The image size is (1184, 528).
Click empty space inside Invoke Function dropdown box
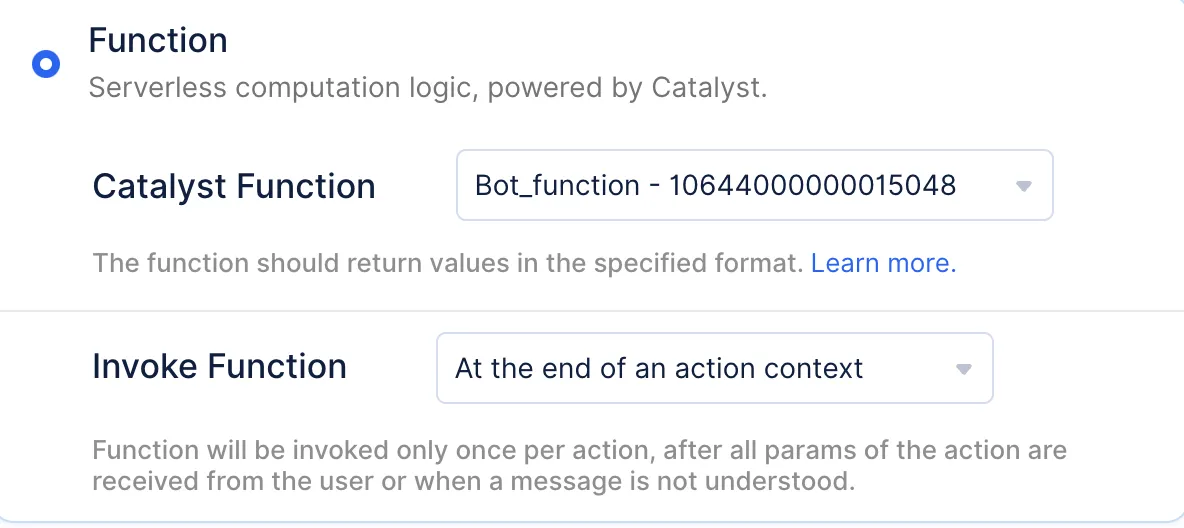tap(908, 368)
